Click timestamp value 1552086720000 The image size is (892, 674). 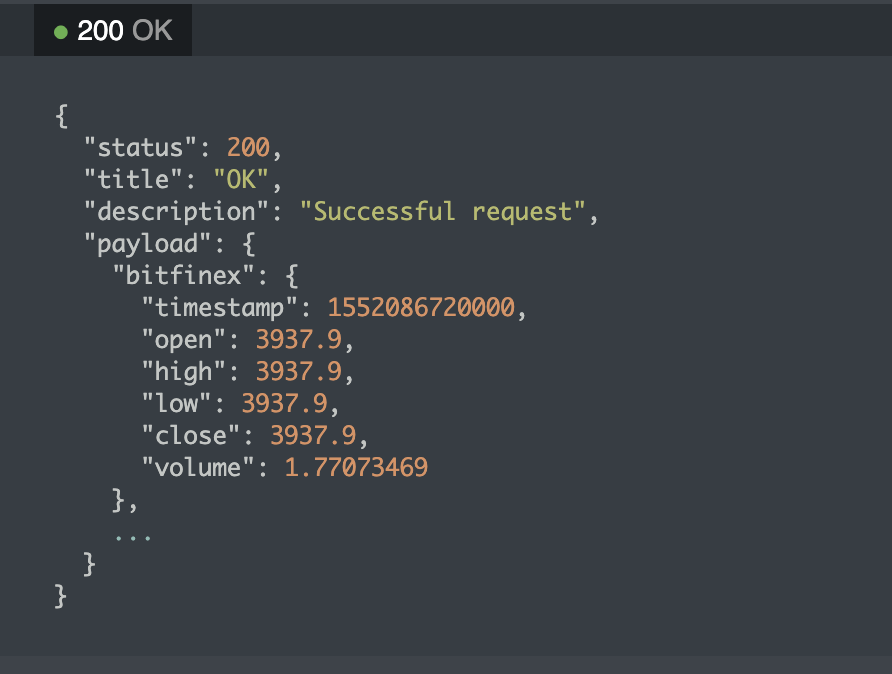420,308
